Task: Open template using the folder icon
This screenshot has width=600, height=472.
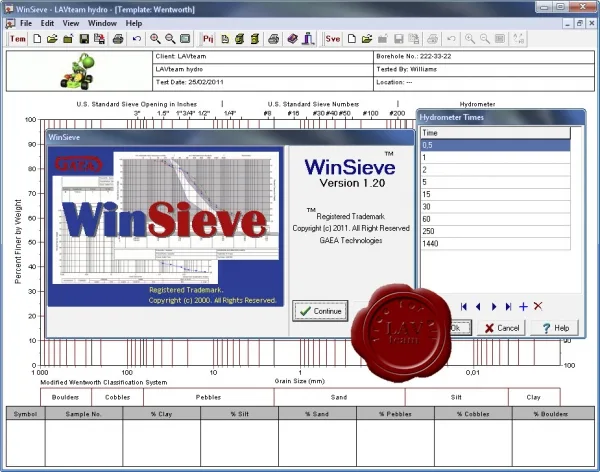Action: click(x=52, y=39)
